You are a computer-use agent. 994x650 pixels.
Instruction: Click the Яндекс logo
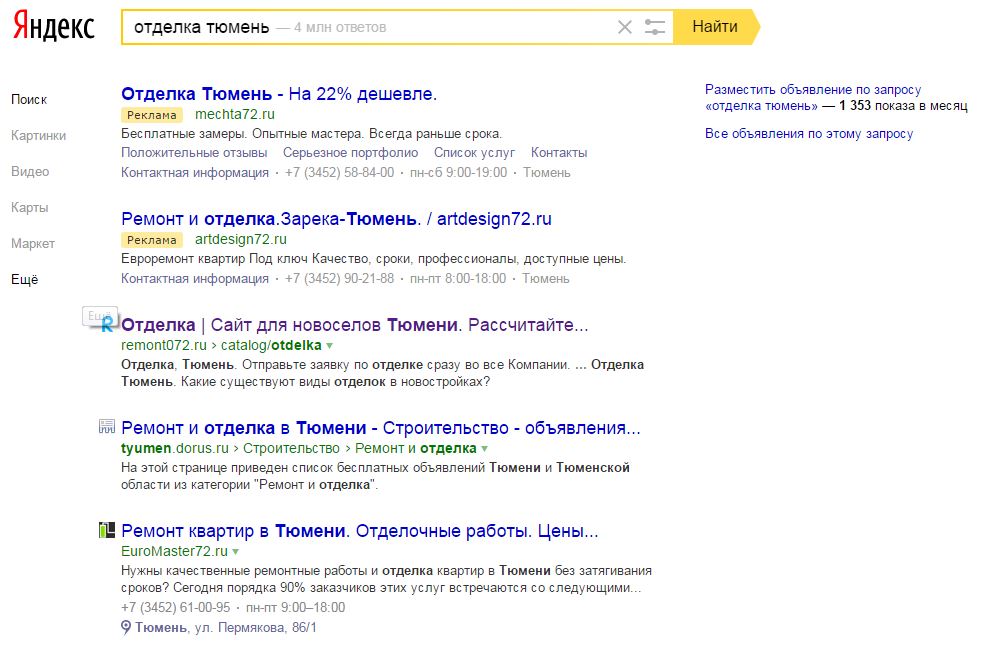point(54,27)
